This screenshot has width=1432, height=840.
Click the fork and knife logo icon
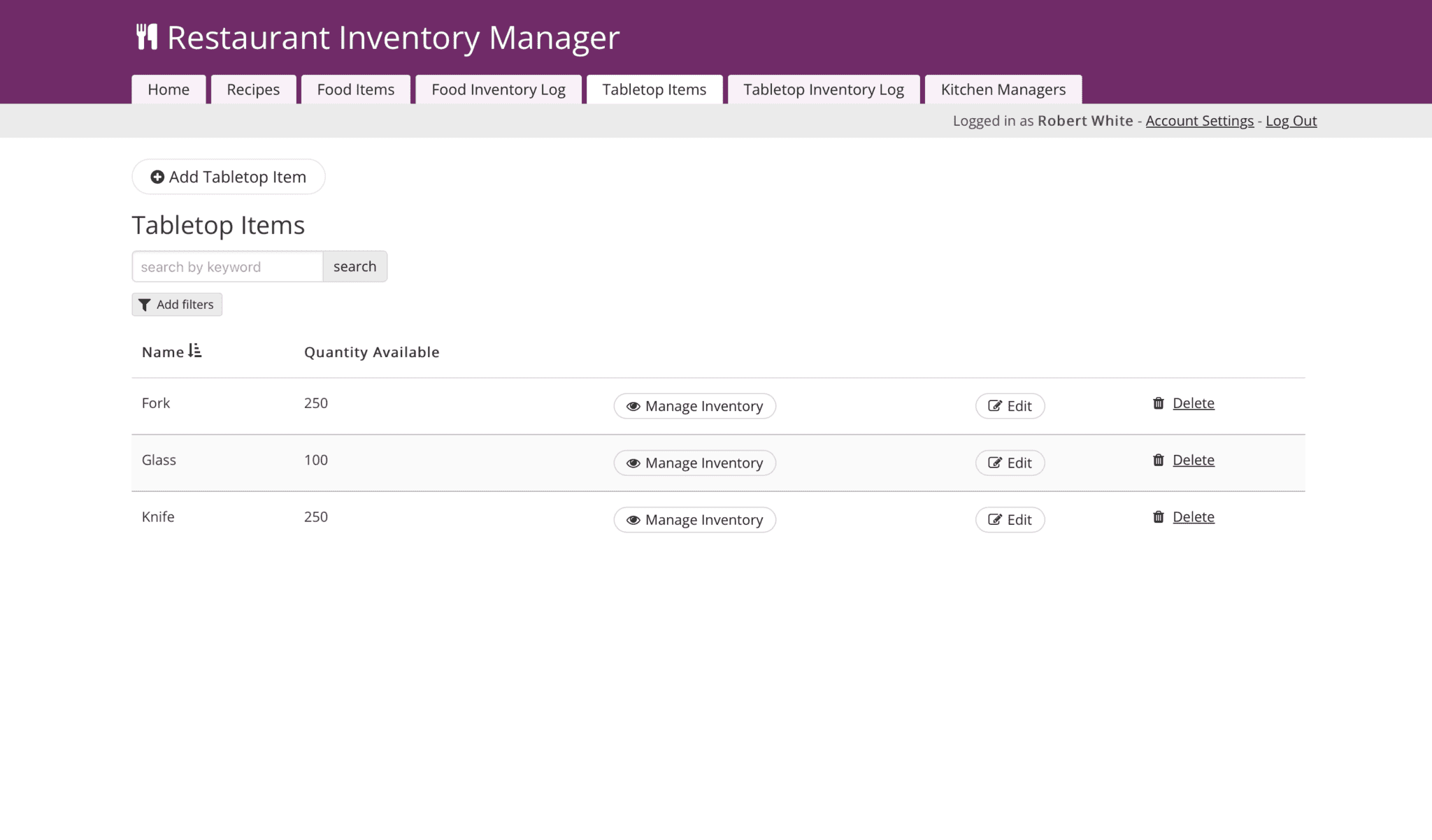point(146,36)
